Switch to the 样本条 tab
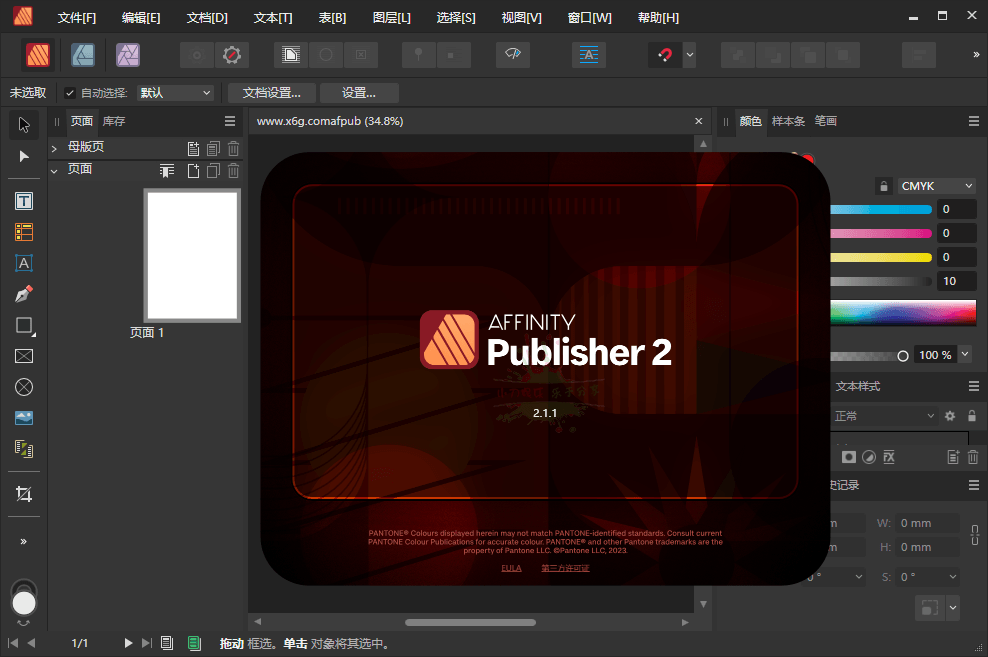Screen dimensions: 988x657 tap(789, 121)
